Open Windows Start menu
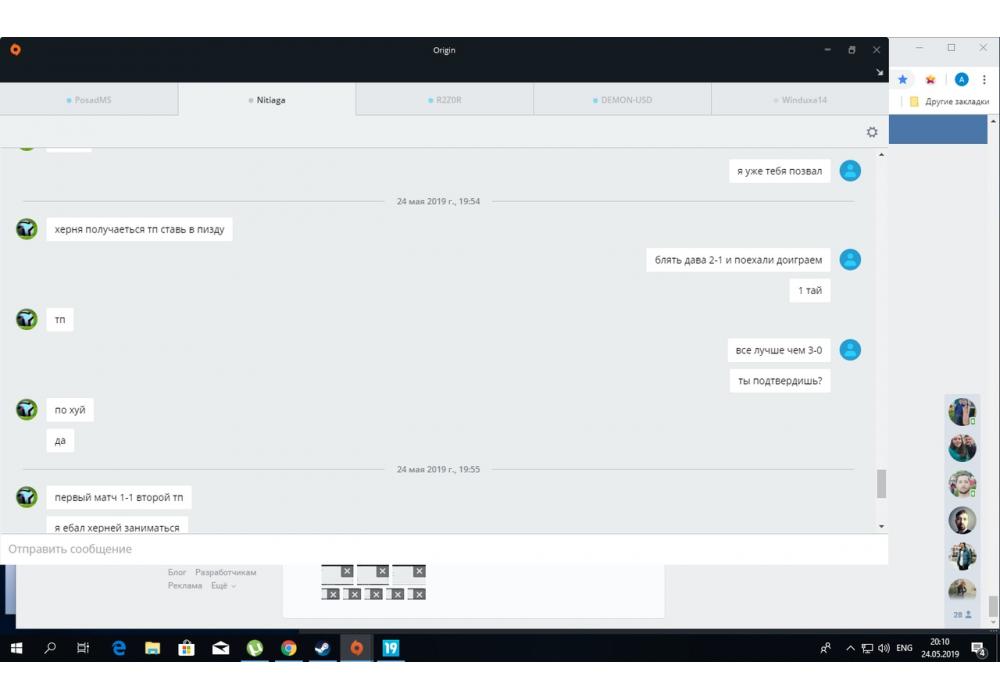This screenshot has width=1000, height=700. pyautogui.click(x=17, y=648)
